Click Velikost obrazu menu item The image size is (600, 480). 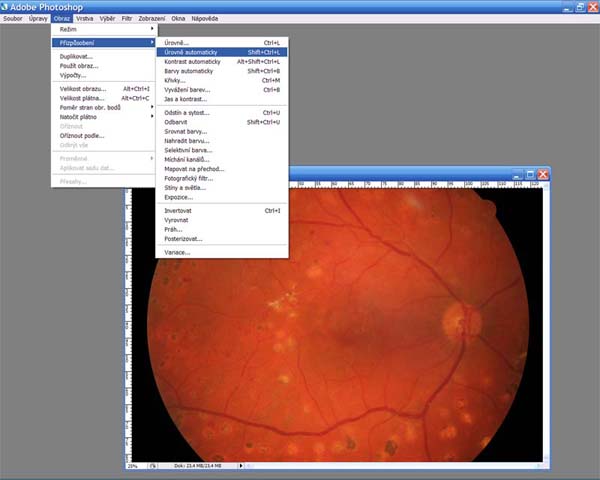84,89
